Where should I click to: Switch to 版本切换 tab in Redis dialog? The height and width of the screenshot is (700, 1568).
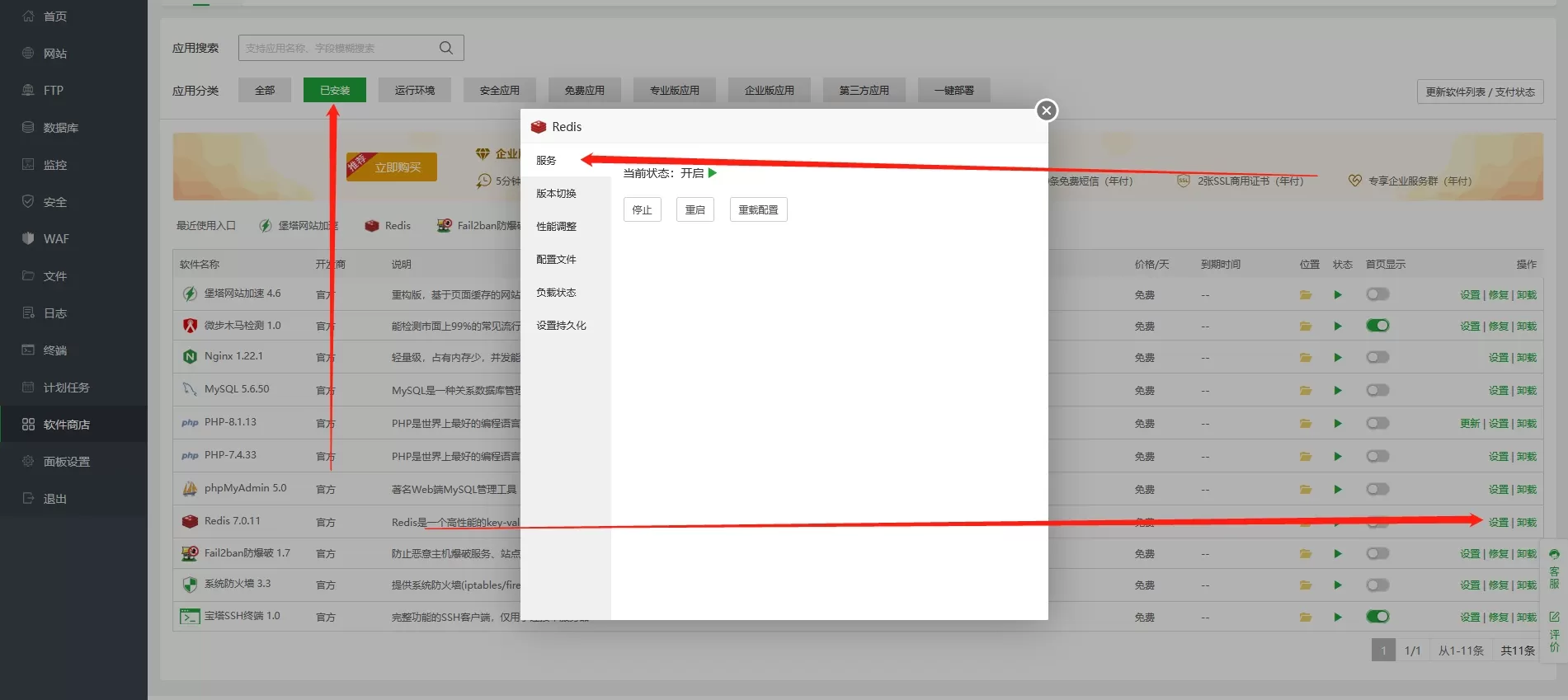(x=556, y=194)
